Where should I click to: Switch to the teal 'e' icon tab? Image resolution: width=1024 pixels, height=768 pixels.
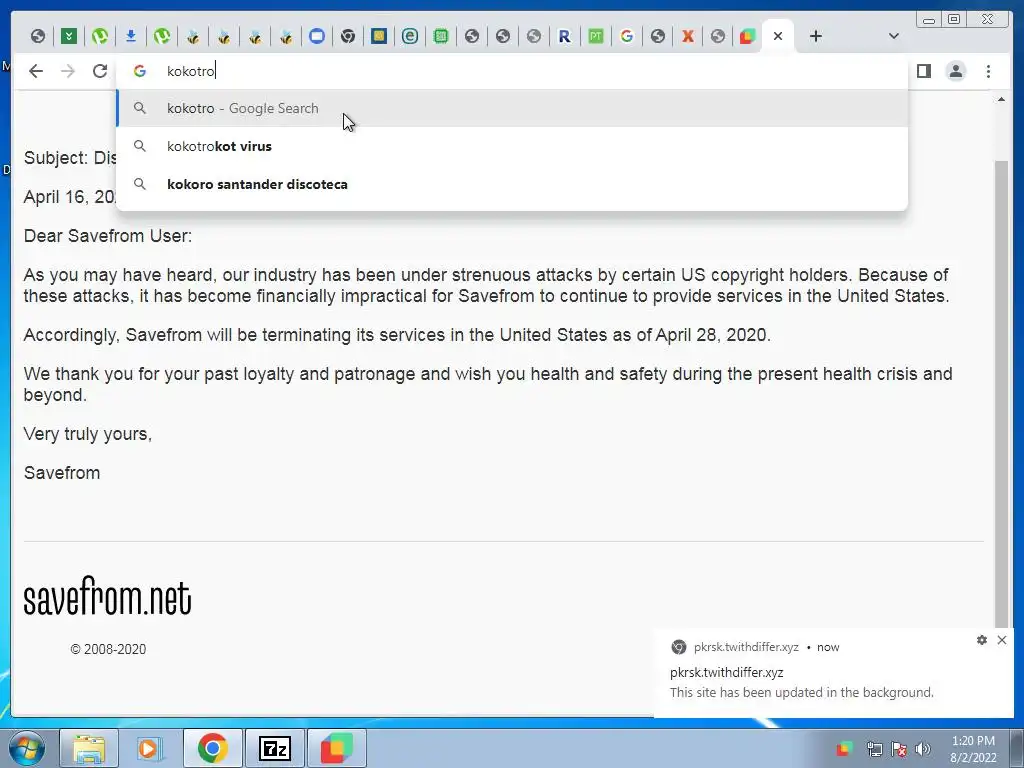point(409,36)
